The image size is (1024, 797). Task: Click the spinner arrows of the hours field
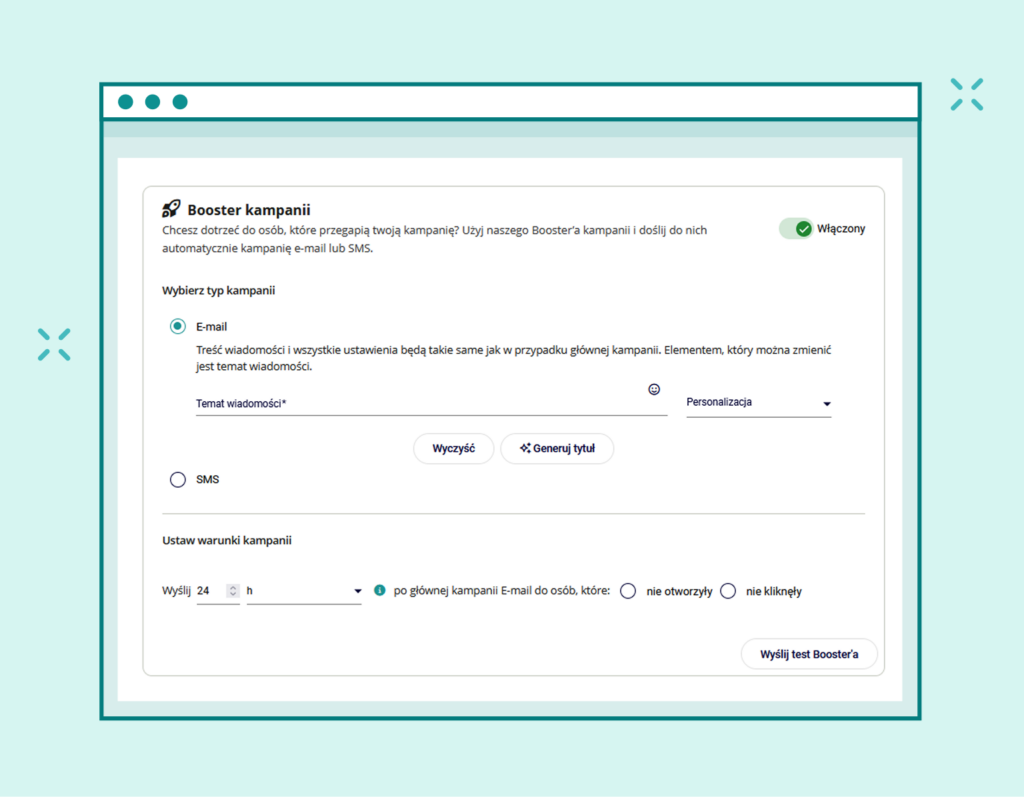click(232, 591)
